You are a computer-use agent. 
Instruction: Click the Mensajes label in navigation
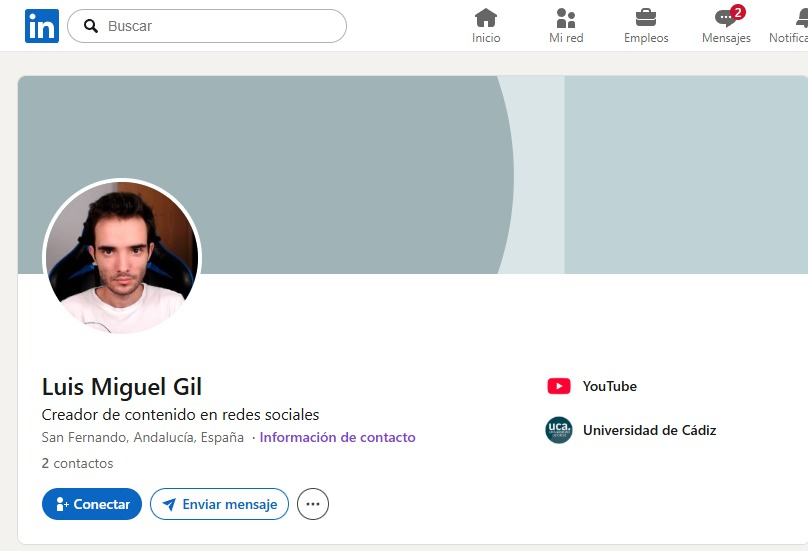coord(726,38)
